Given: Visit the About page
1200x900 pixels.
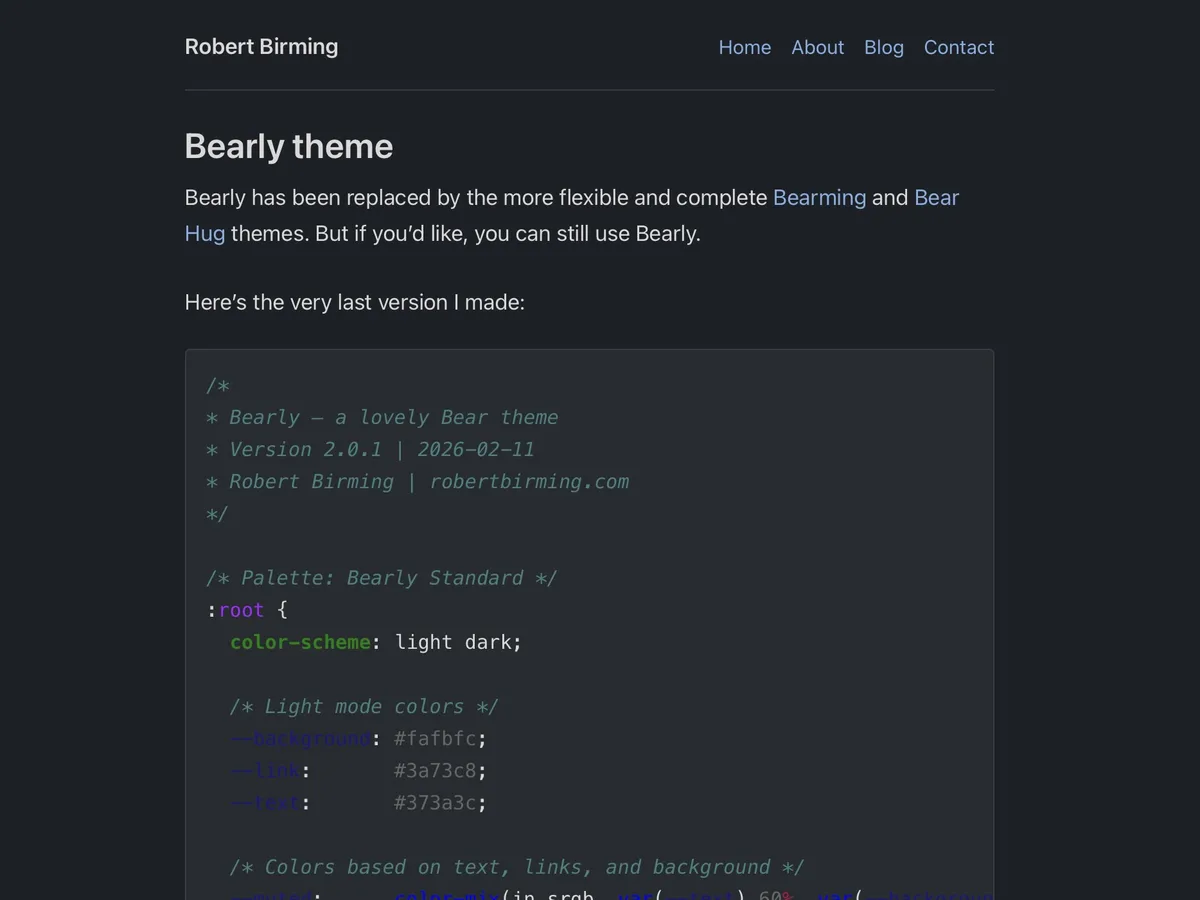Looking at the screenshot, I should (x=817, y=47).
